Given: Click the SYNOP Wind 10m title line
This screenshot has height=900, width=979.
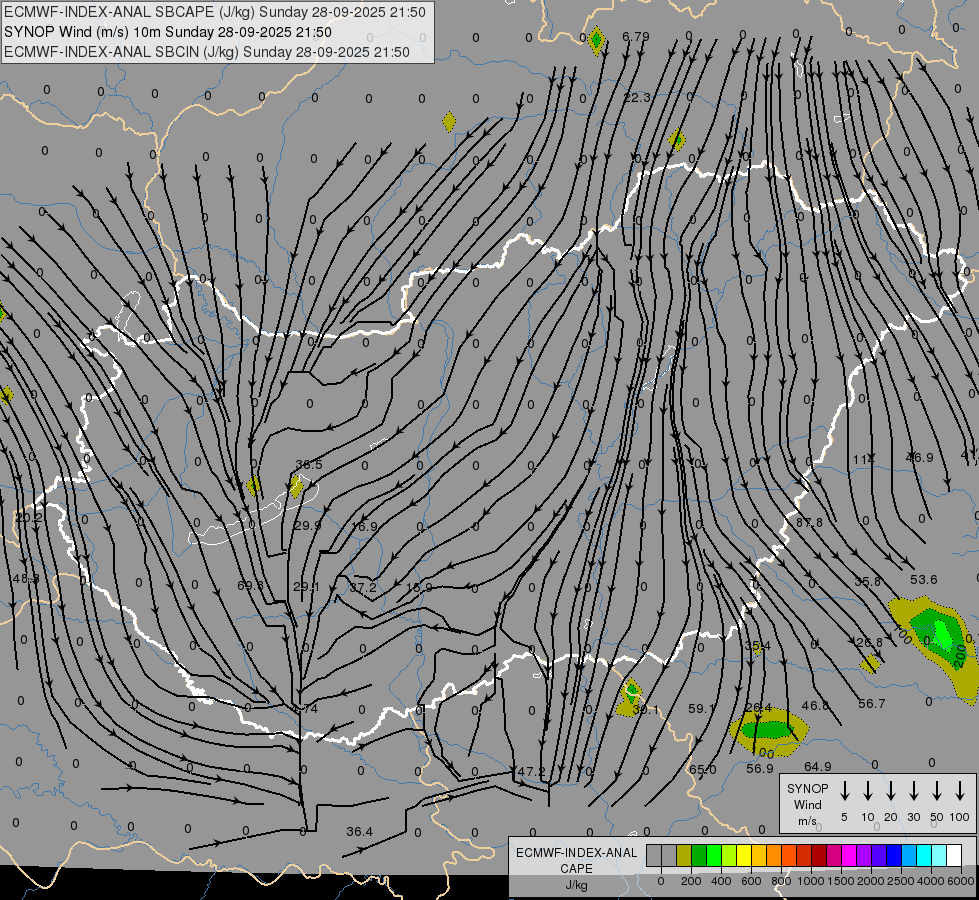Looking at the screenshot, I should pyautogui.click(x=167, y=32).
